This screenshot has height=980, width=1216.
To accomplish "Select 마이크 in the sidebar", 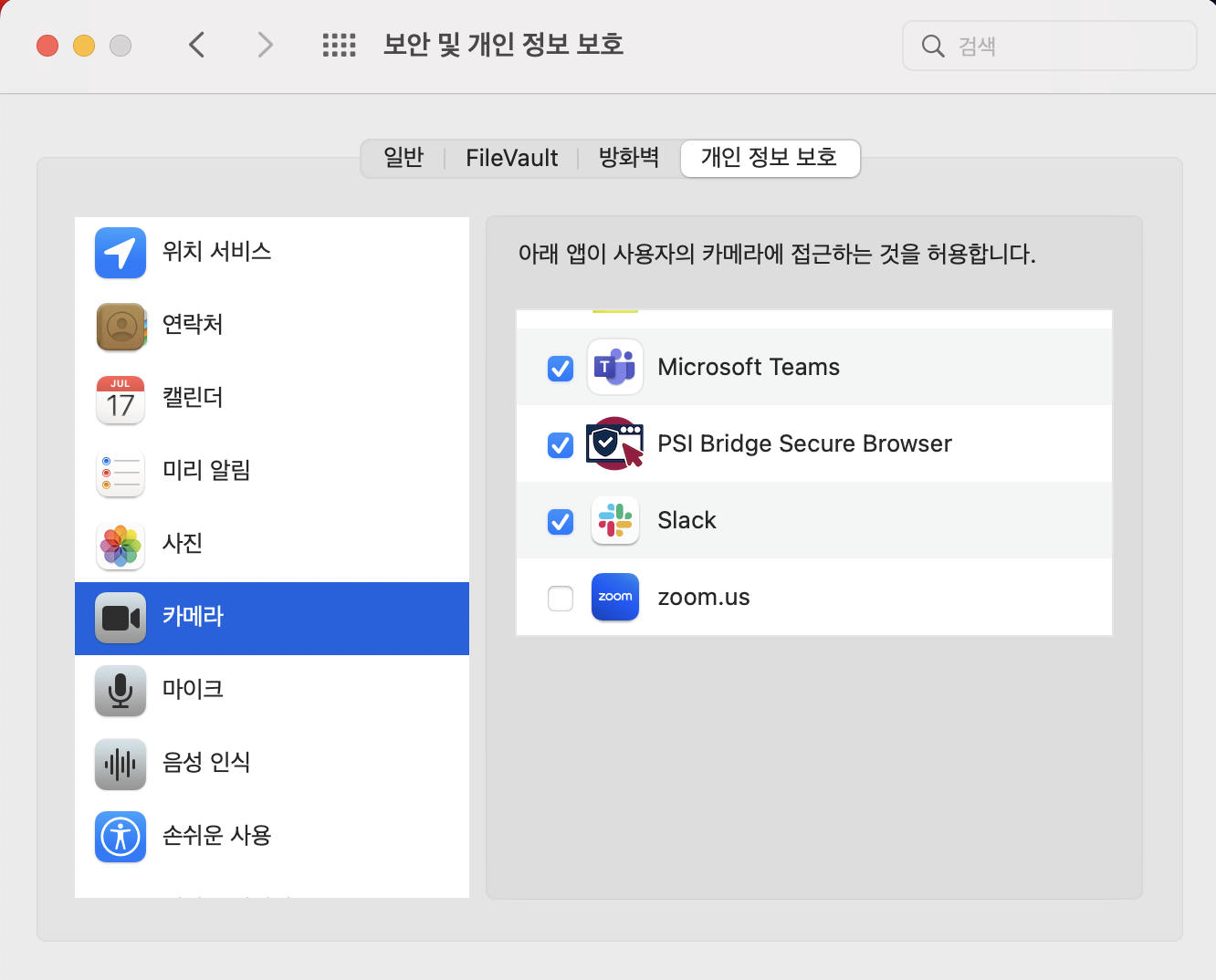I will click(272, 691).
